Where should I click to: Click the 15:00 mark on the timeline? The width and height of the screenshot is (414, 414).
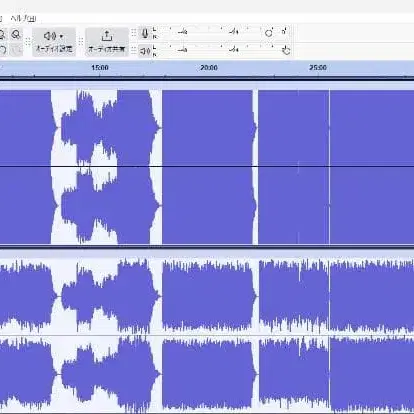100,68
